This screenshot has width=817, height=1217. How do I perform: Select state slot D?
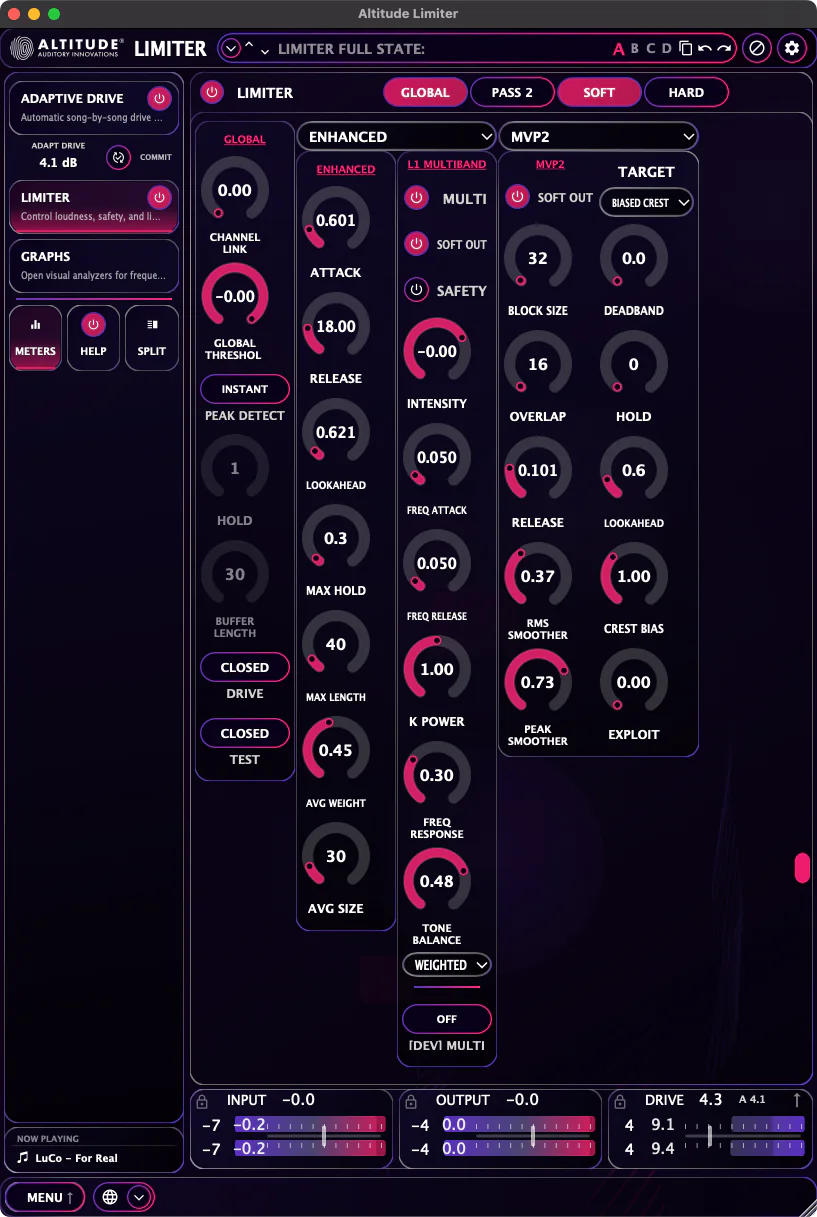click(x=667, y=48)
